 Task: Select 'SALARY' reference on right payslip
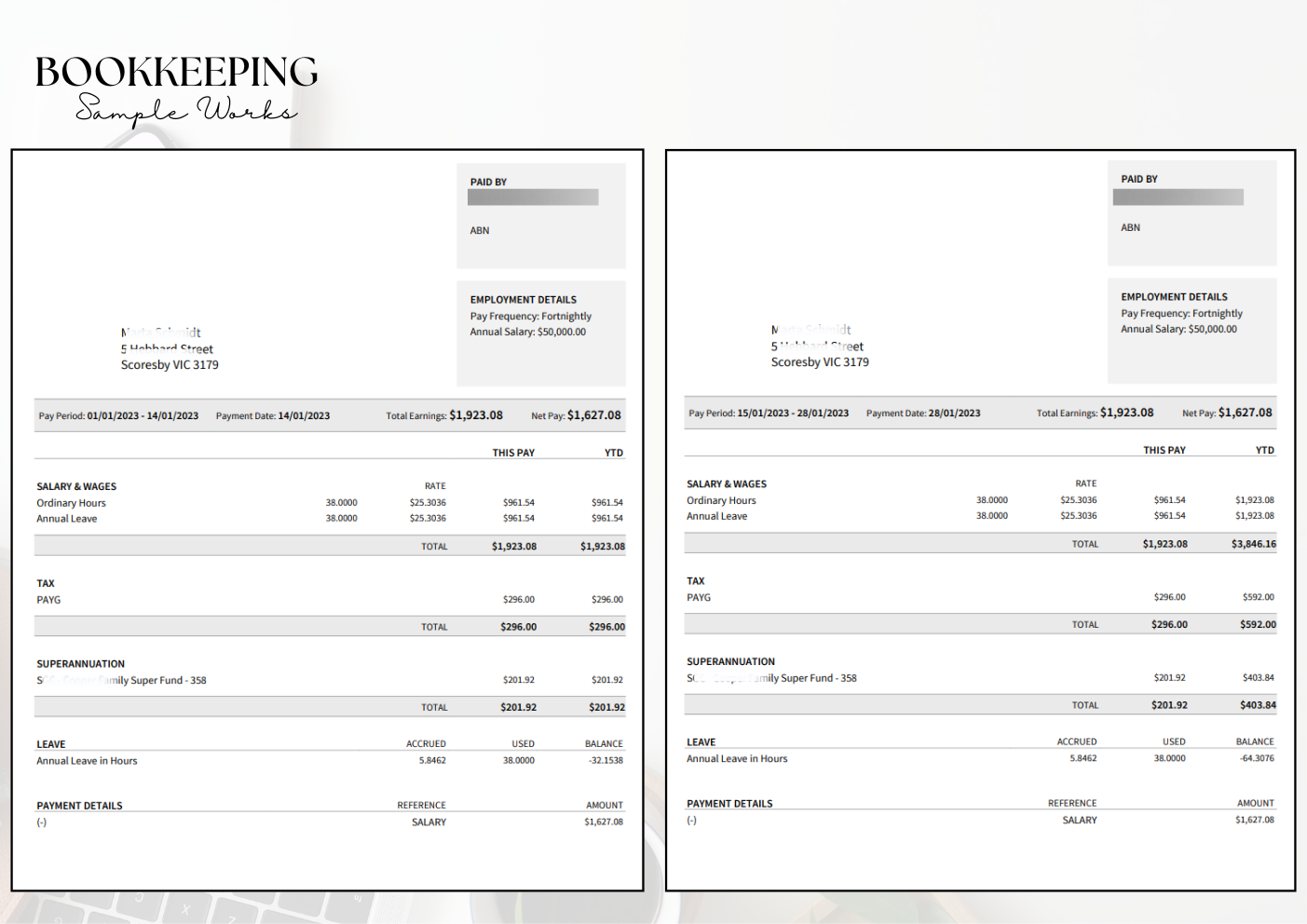tap(1080, 821)
